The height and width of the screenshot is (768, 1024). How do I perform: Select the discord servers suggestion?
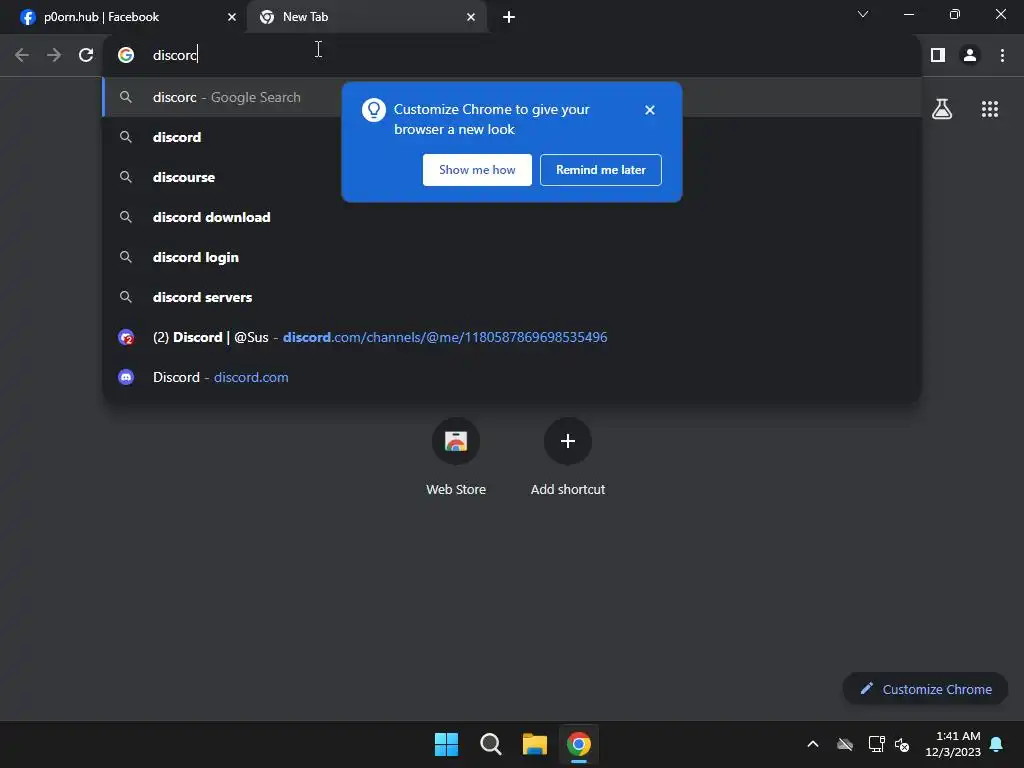tap(512, 297)
